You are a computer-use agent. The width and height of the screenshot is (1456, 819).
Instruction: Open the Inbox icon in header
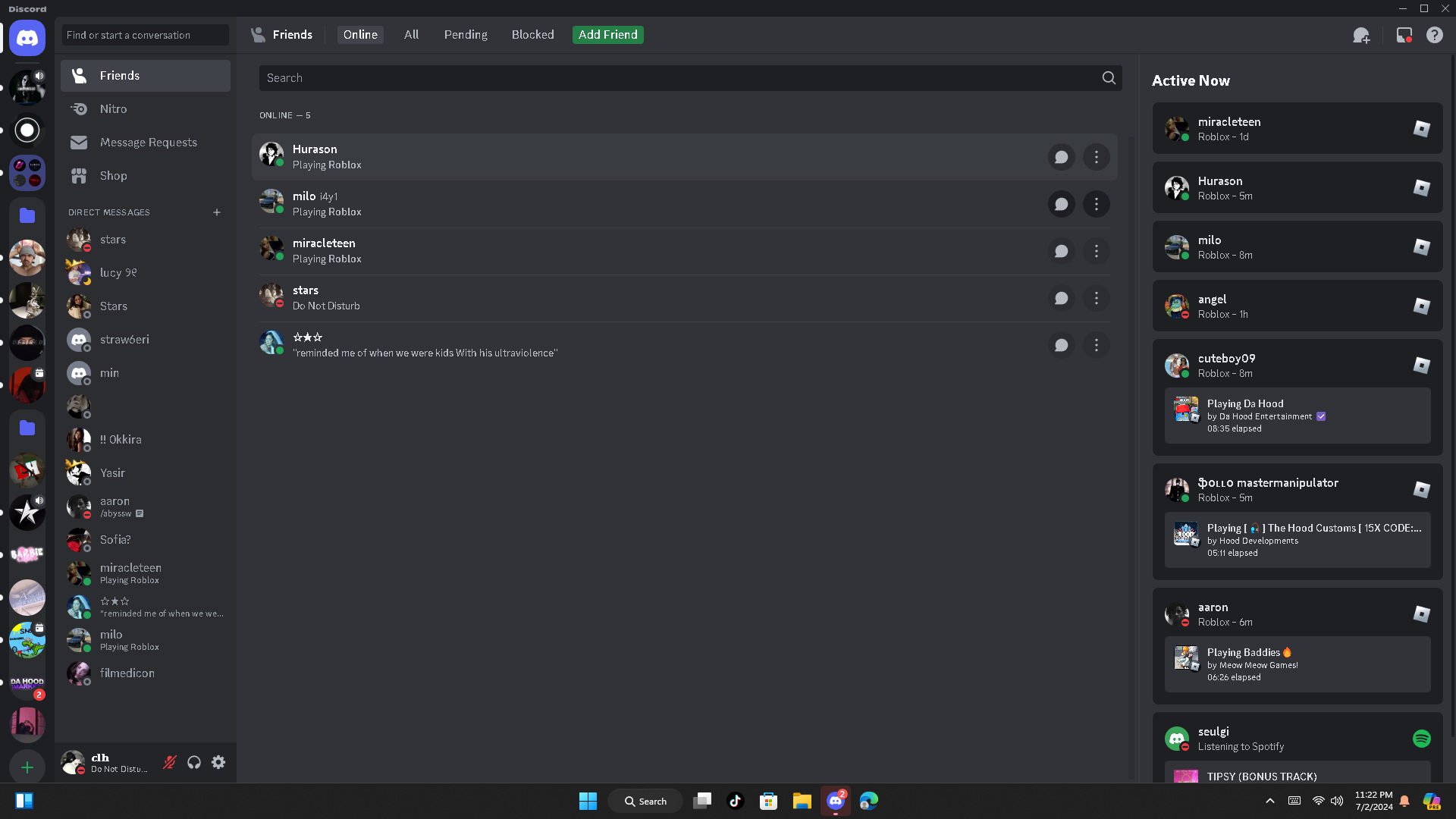[x=1404, y=35]
